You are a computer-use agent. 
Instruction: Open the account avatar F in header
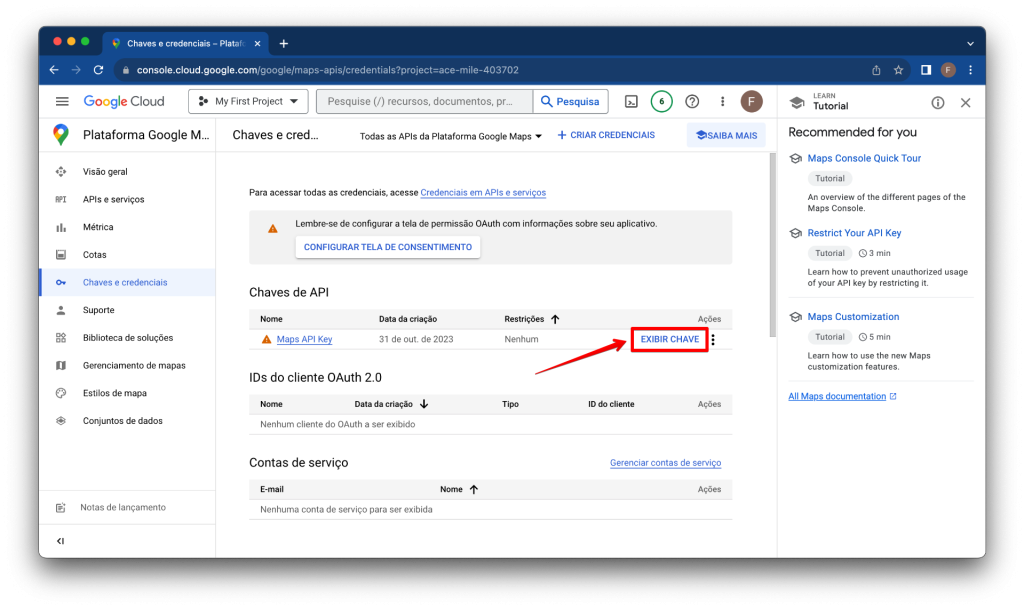pyautogui.click(x=752, y=101)
